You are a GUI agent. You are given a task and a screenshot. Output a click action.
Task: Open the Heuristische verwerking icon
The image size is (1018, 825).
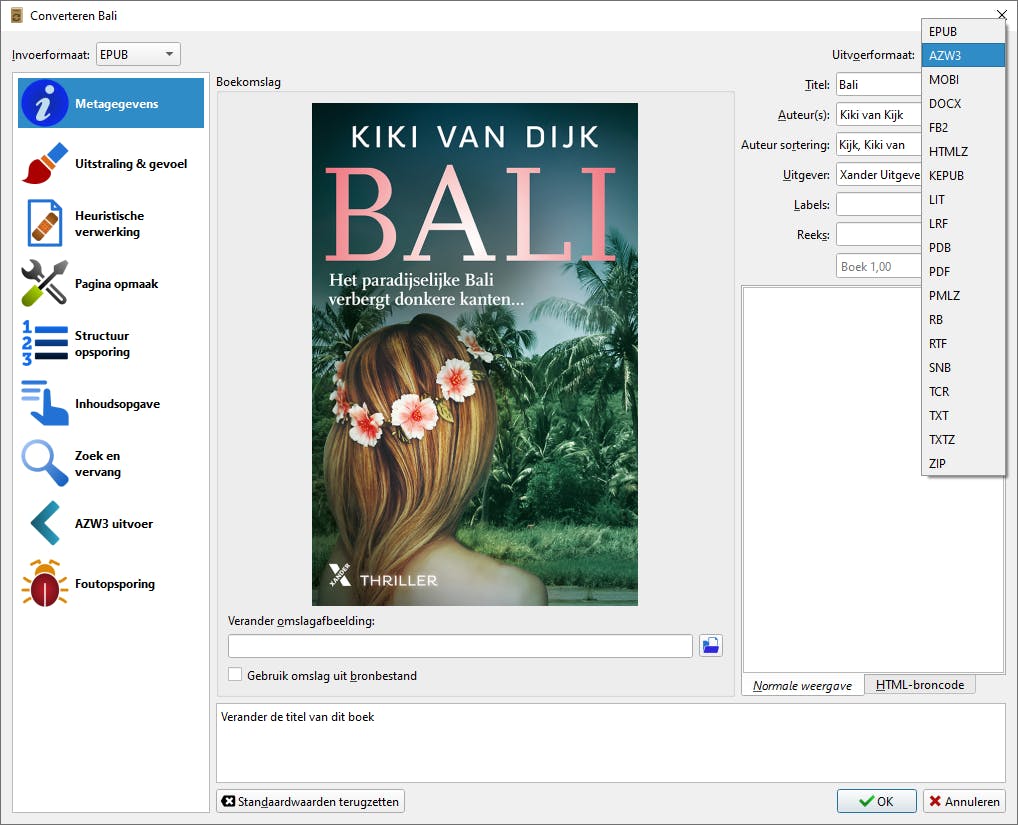tap(45, 224)
